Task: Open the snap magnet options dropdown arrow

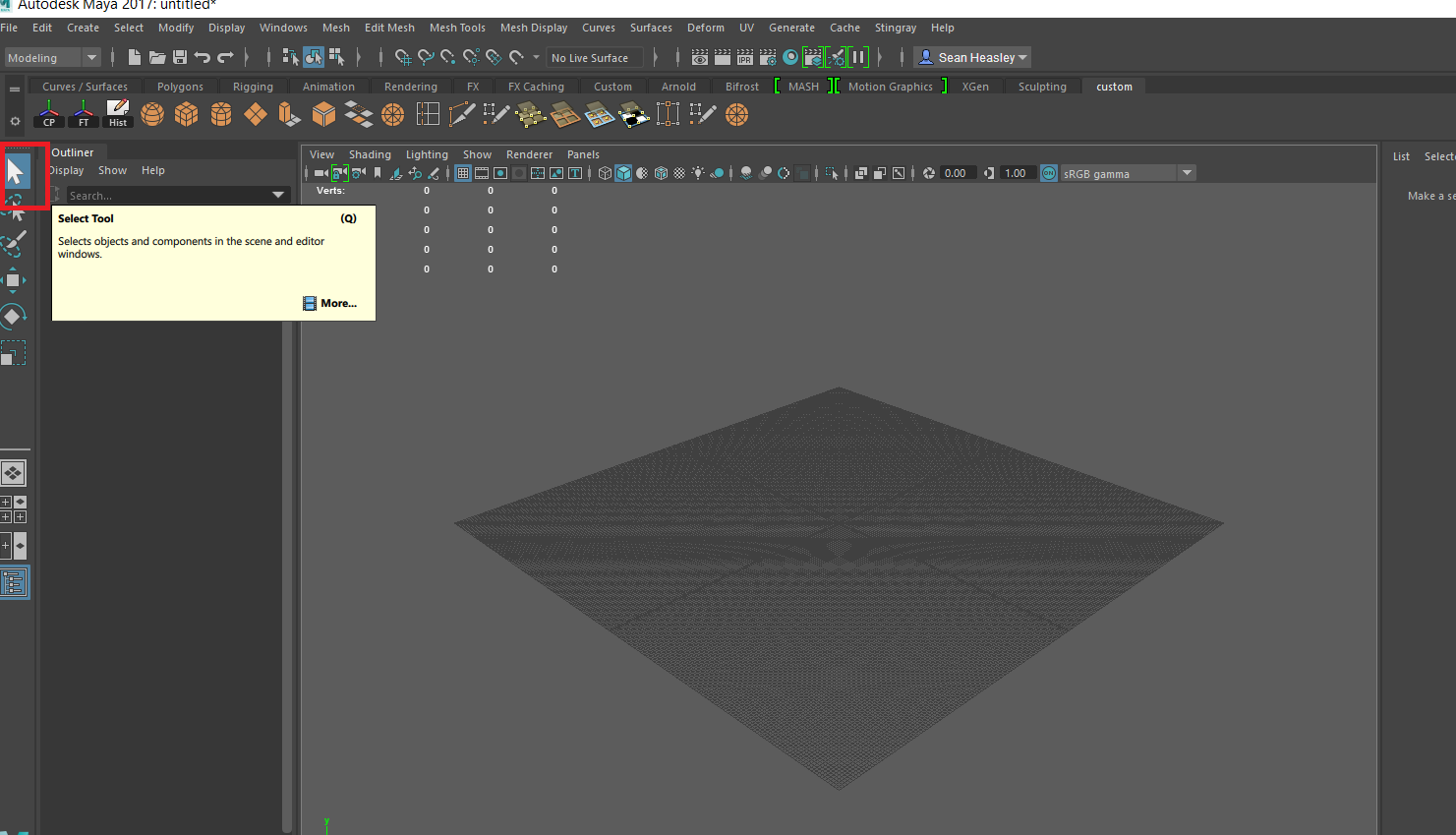Action: (536, 57)
